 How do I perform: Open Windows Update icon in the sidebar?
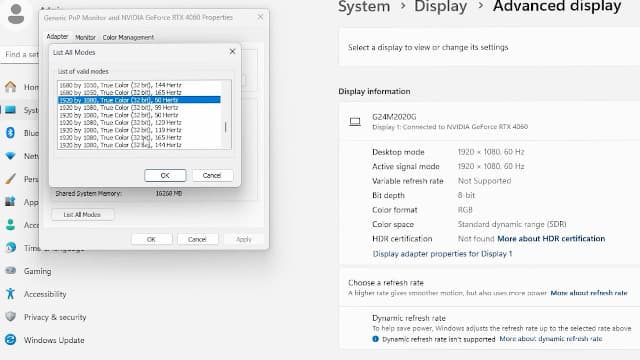[11, 340]
